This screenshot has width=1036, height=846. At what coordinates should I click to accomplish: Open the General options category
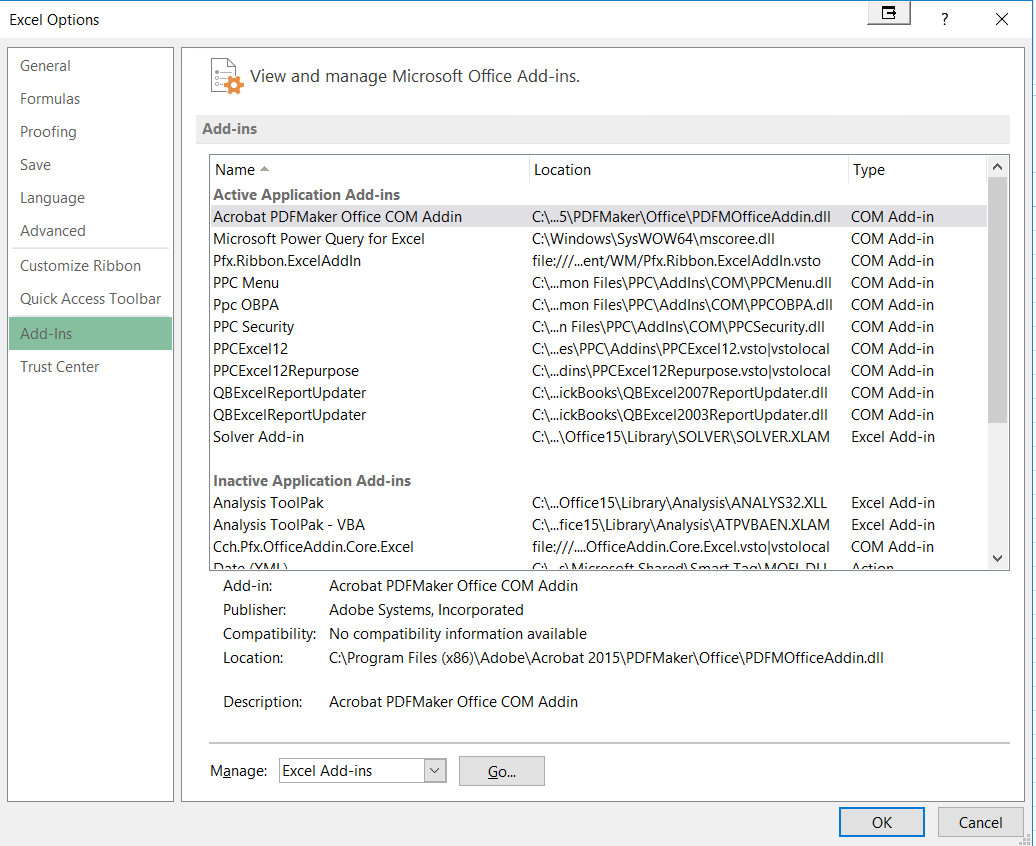46,66
